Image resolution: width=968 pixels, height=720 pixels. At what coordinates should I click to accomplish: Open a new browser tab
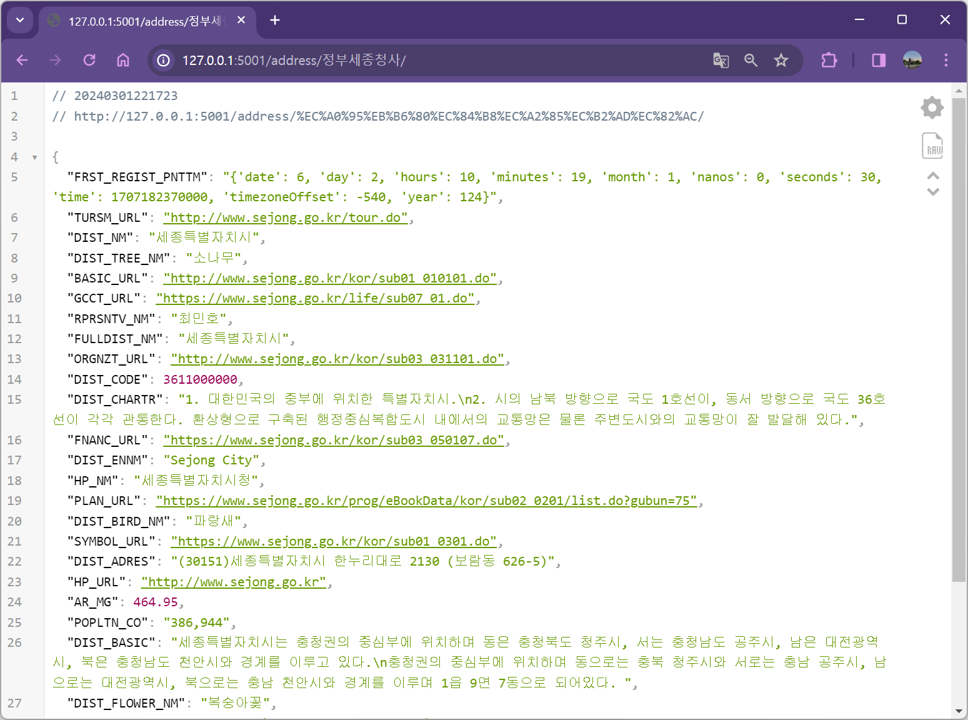[x=275, y=20]
